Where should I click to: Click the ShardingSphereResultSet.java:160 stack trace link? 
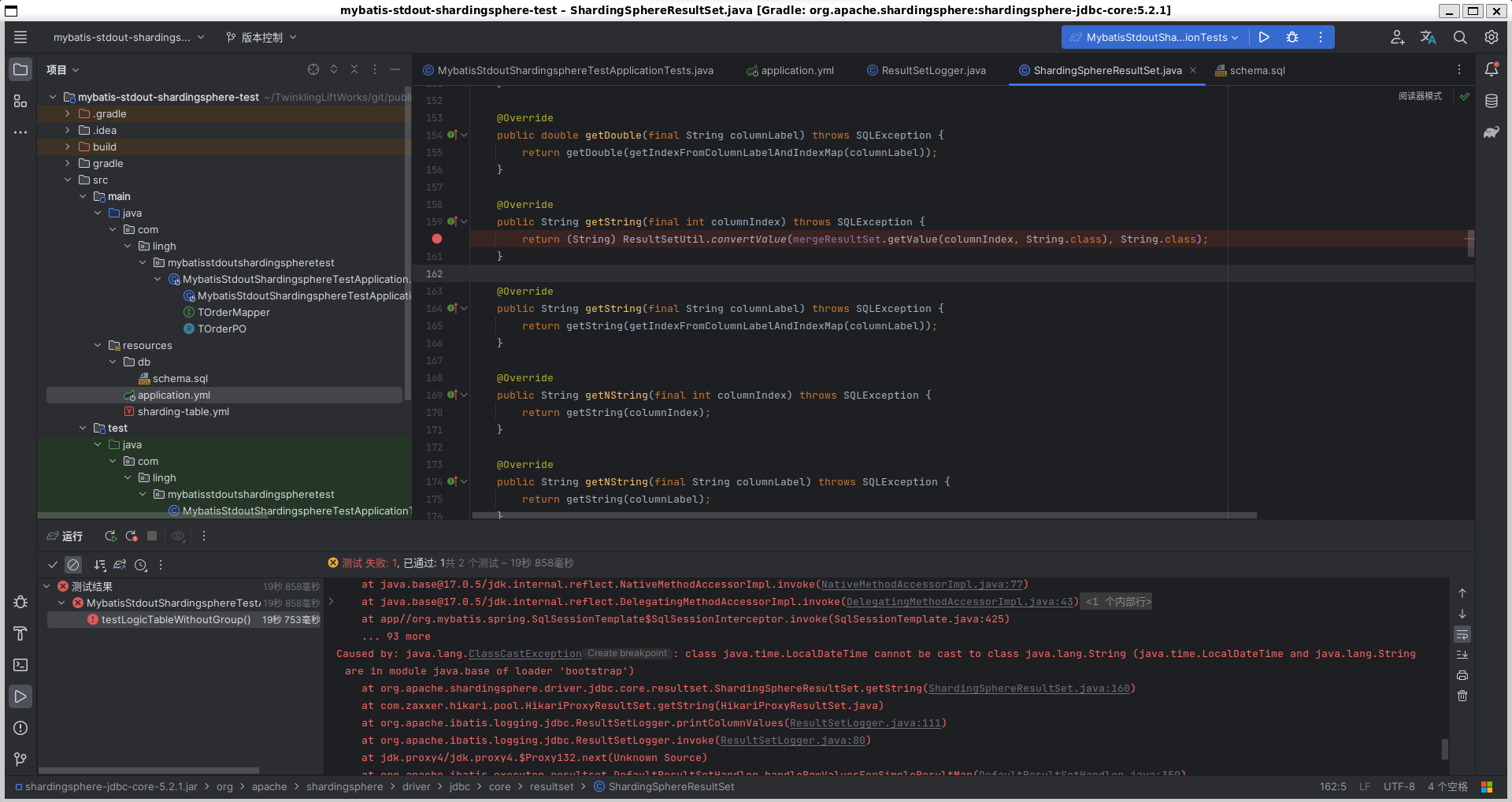(1030, 688)
